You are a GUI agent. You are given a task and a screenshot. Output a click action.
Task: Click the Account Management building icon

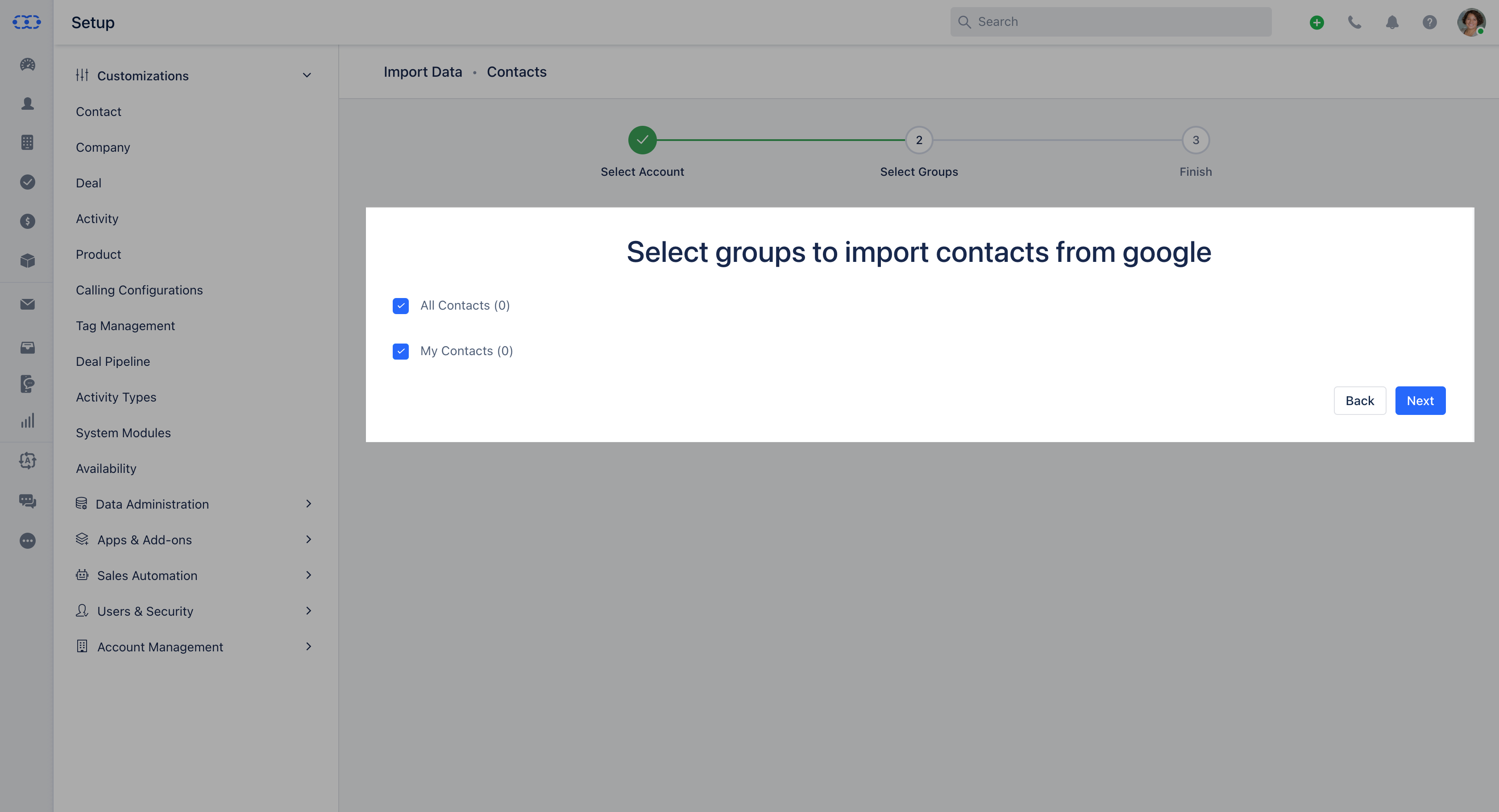pos(82,646)
